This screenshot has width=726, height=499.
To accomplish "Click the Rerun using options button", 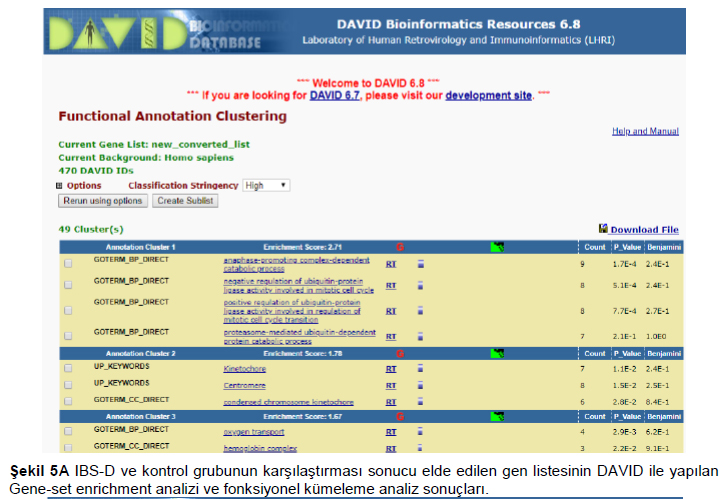I will (103, 201).
